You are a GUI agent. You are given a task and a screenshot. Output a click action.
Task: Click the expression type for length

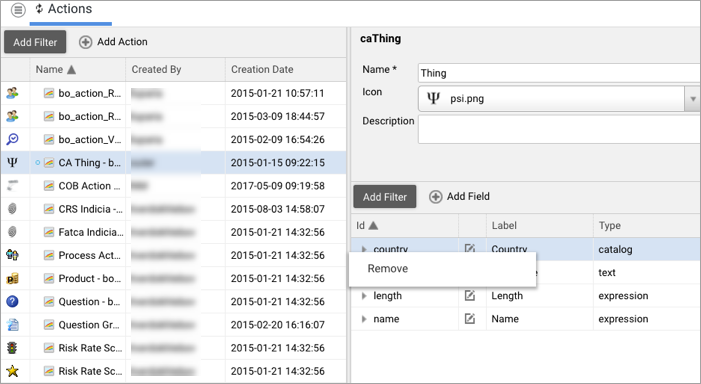623,296
